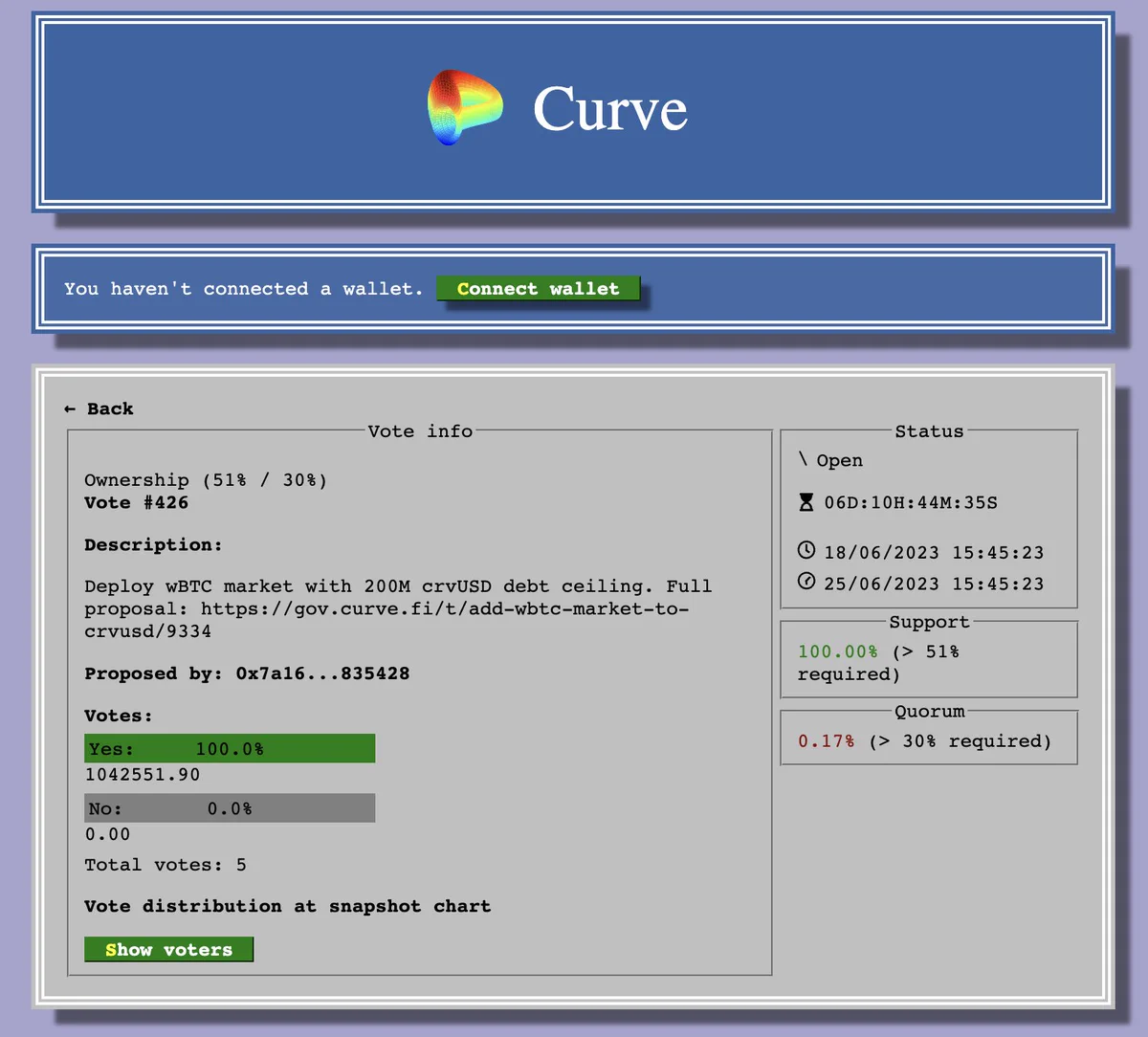Click the 'Support' panel title
1148x1037 pixels.
click(929, 622)
